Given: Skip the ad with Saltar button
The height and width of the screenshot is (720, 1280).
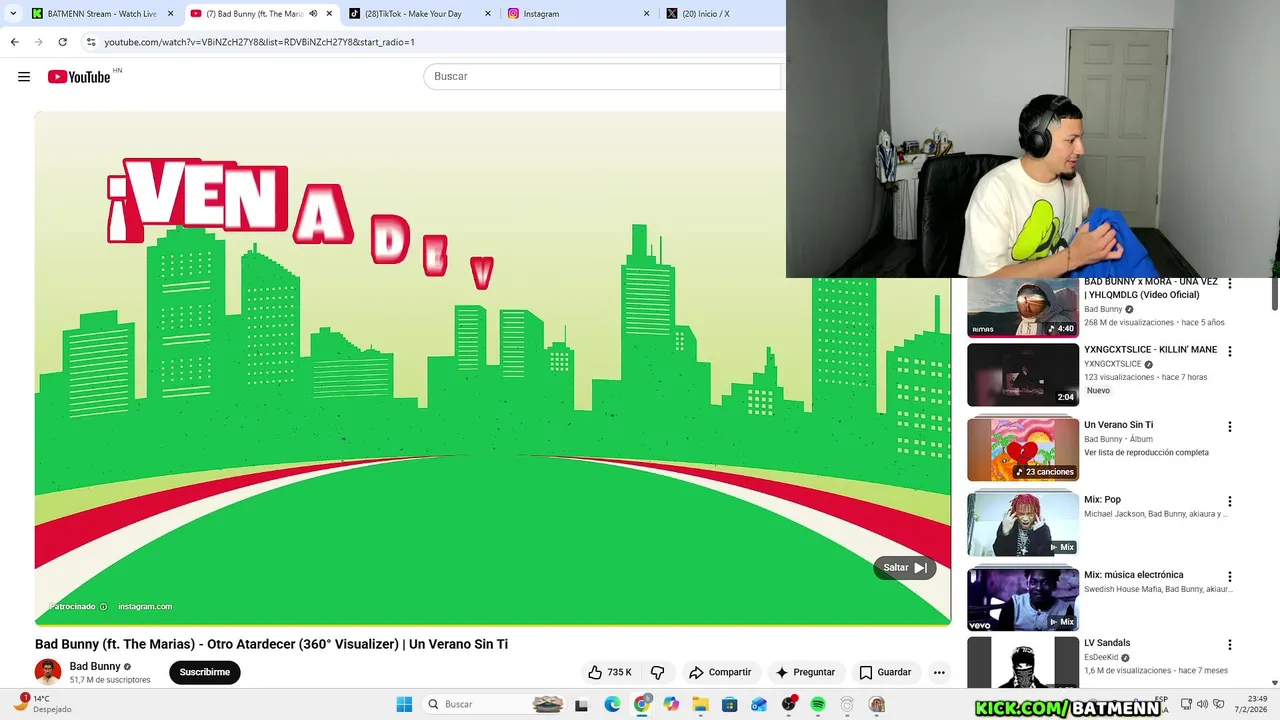Looking at the screenshot, I should pos(905,567).
